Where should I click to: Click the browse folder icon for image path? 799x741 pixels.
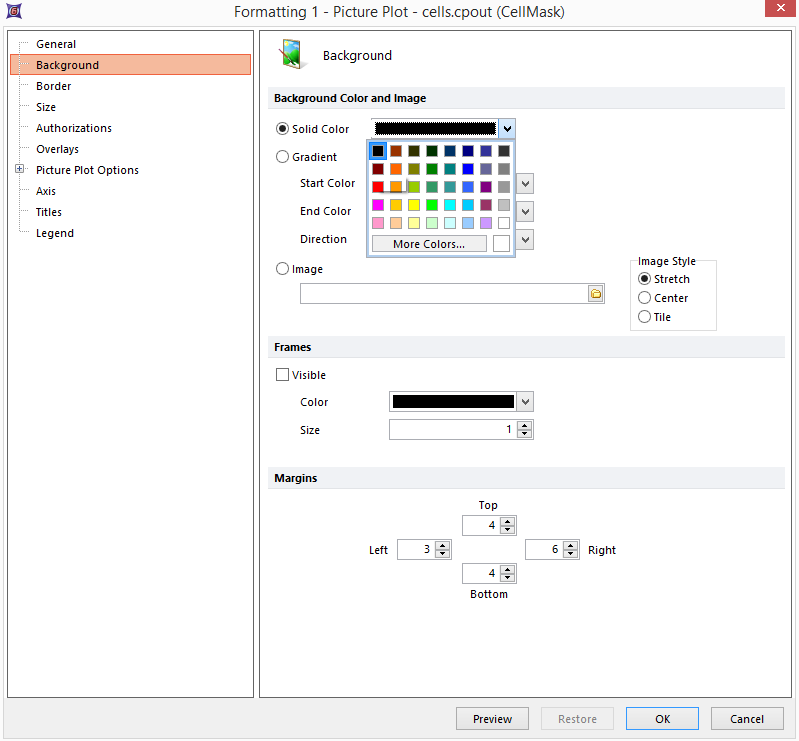pyautogui.click(x=595, y=294)
